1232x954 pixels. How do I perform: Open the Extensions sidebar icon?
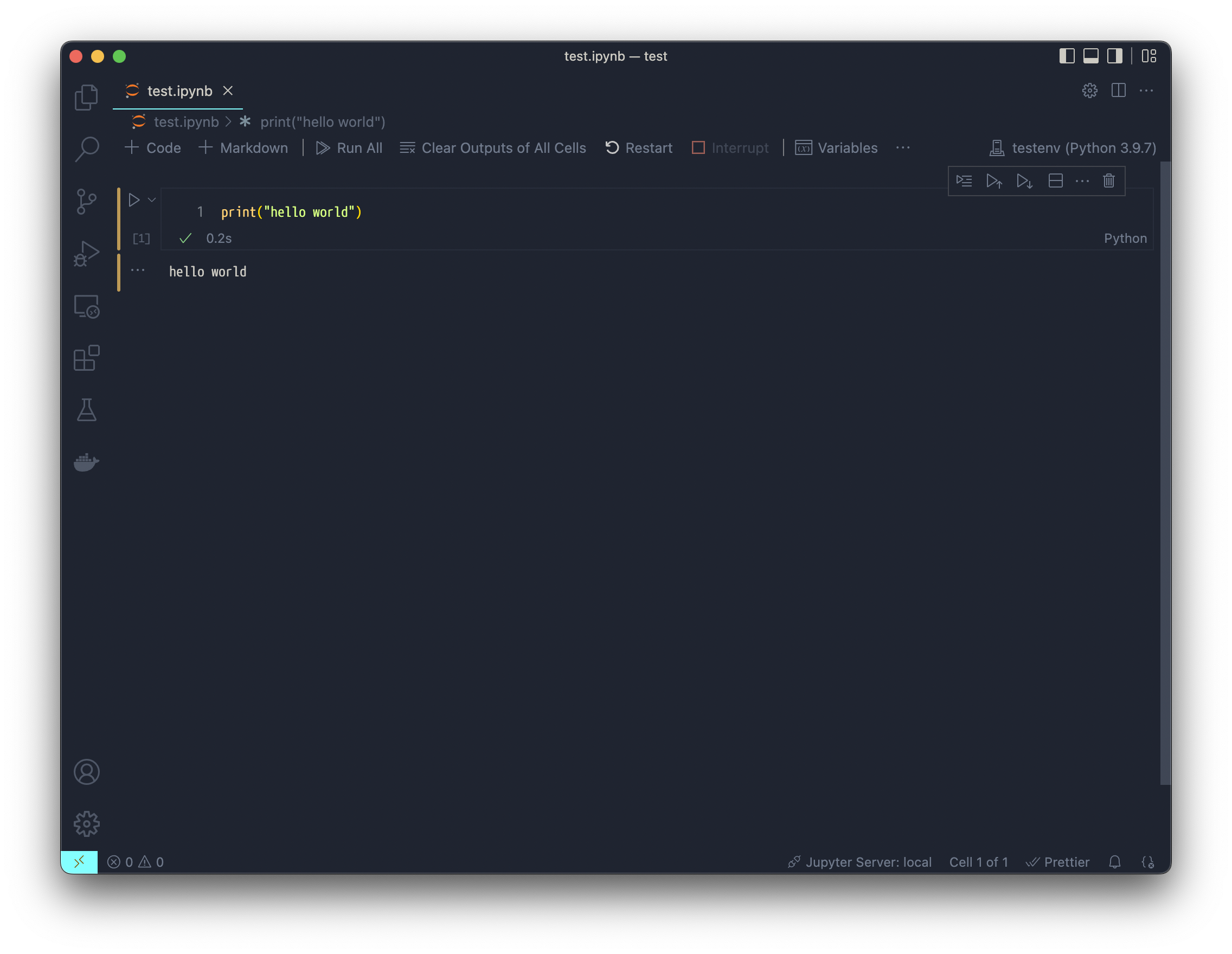86,358
